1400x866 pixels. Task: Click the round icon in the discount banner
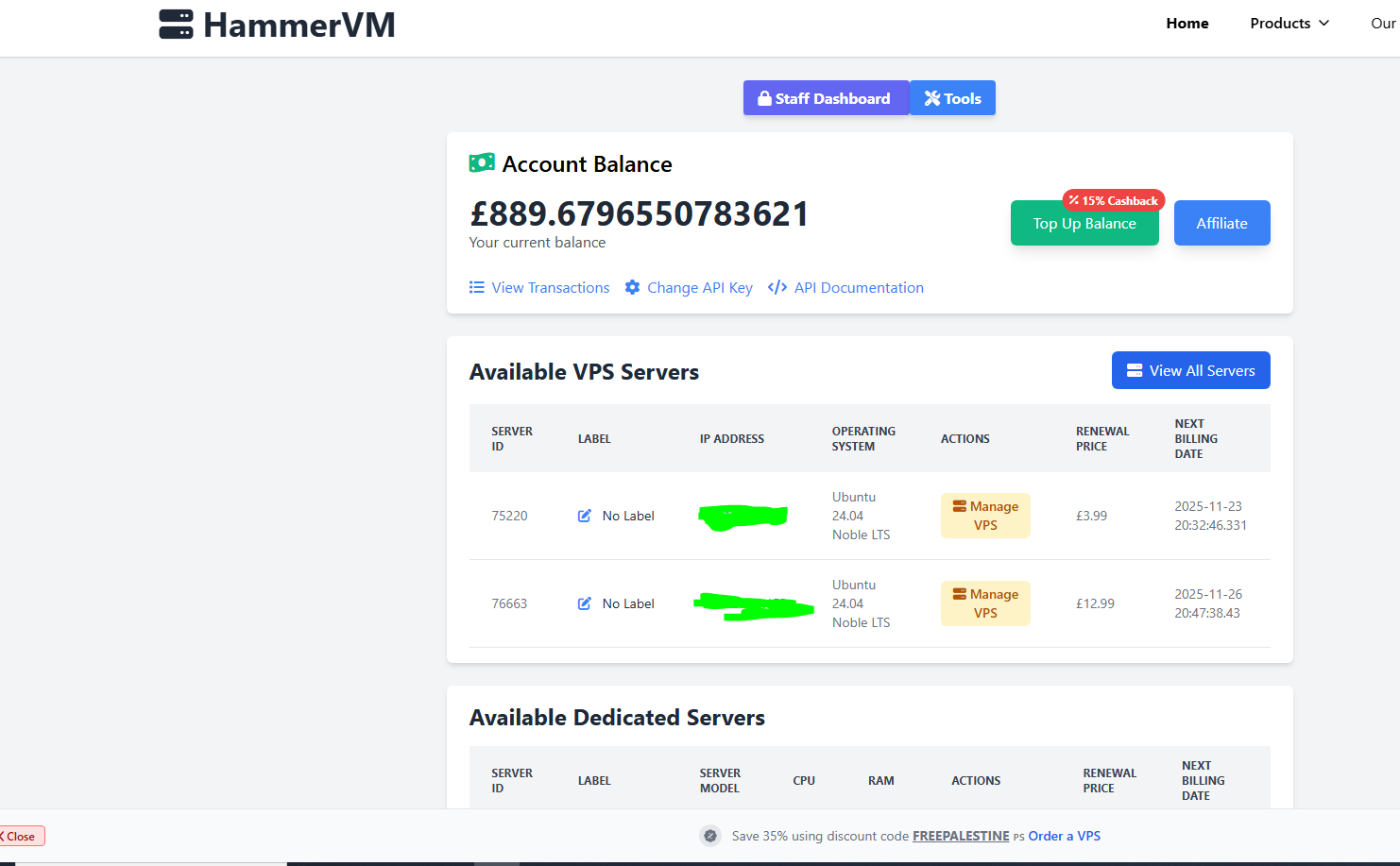710,836
